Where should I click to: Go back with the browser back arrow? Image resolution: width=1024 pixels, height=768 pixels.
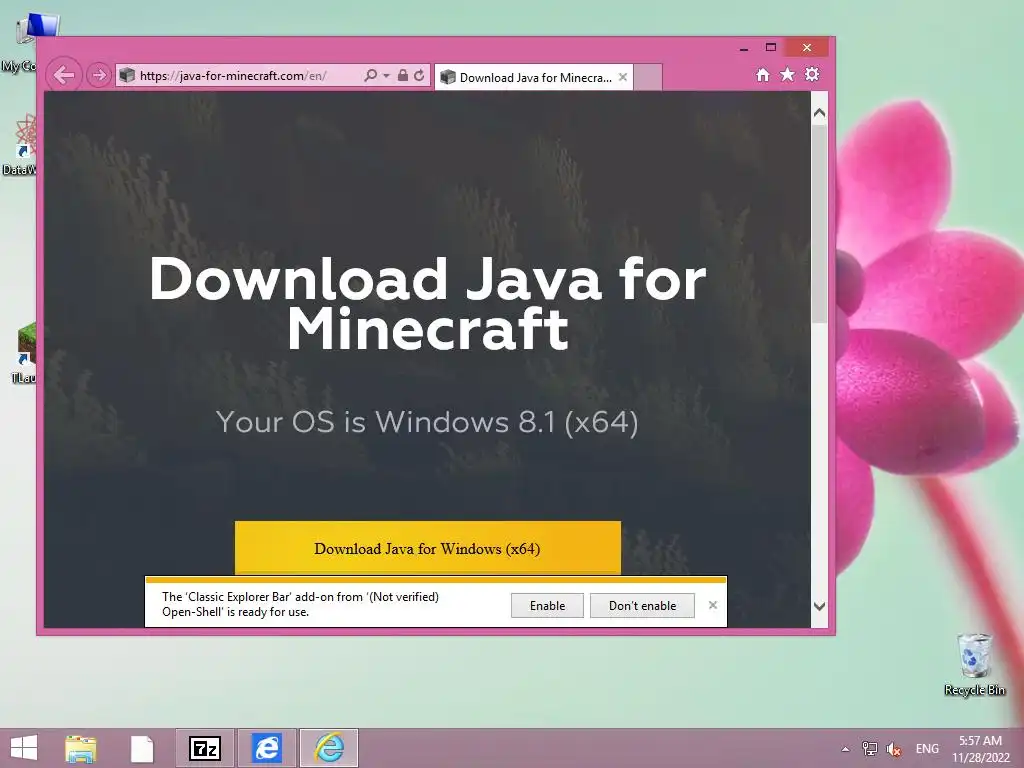click(64, 75)
